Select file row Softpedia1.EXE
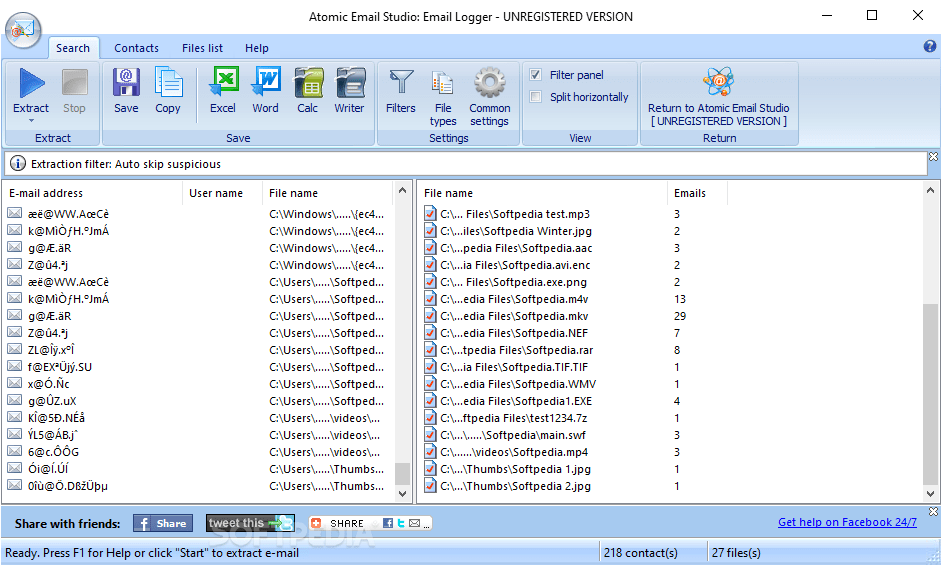 670,401
